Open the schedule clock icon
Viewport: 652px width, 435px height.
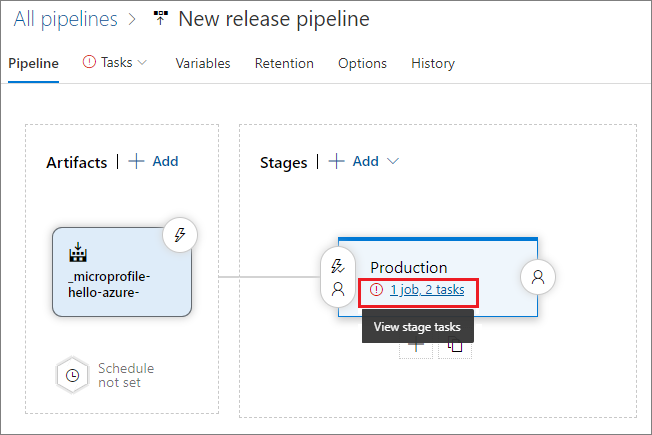[72, 375]
